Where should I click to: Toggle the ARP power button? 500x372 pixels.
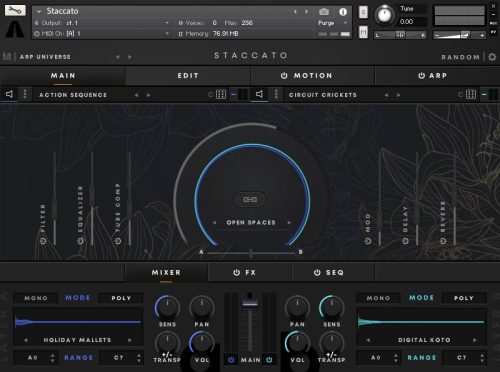pos(421,76)
